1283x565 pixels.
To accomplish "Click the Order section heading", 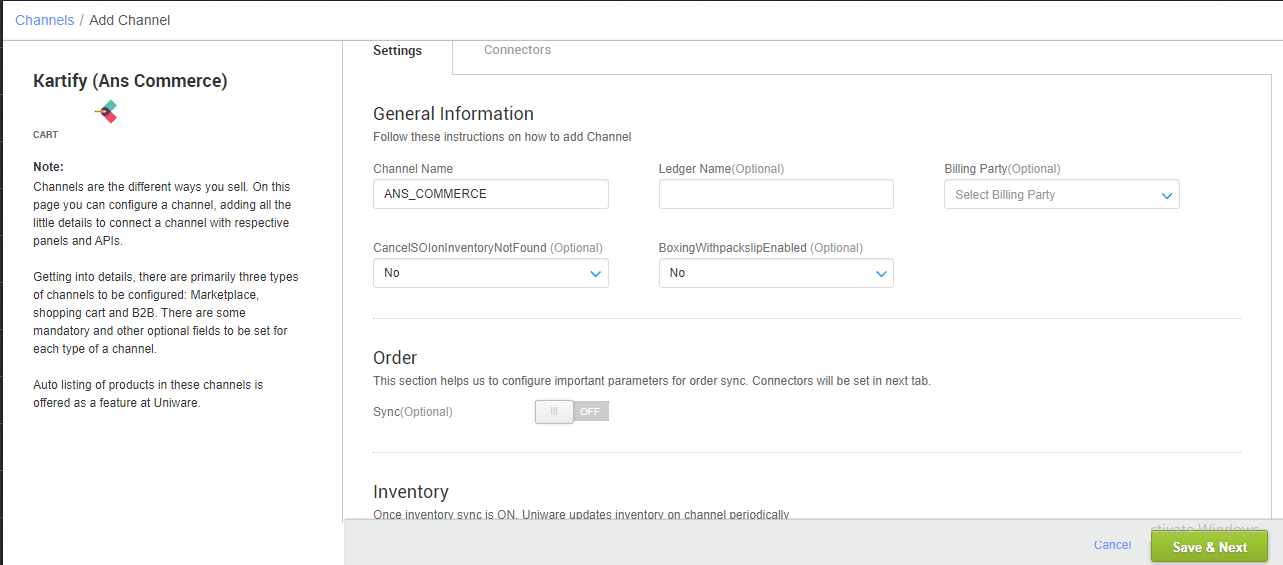I will (x=395, y=358).
